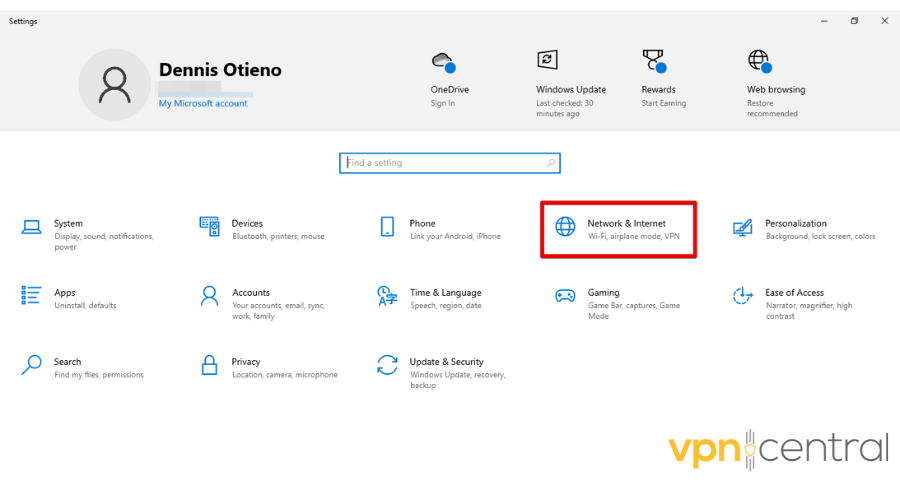Click the Ease of Access icon

(742, 296)
